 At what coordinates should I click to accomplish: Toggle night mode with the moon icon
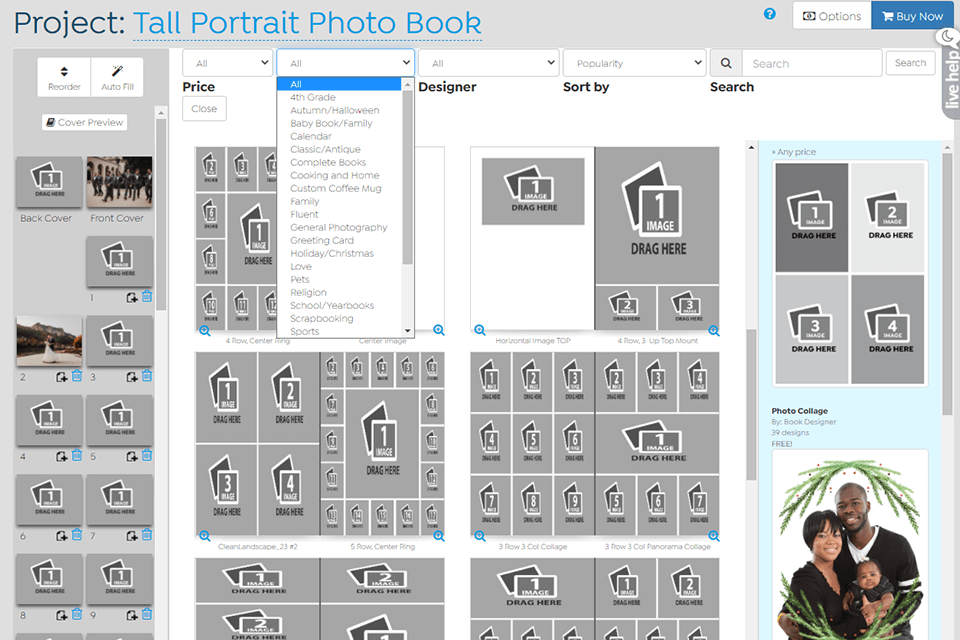tap(947, 35)
